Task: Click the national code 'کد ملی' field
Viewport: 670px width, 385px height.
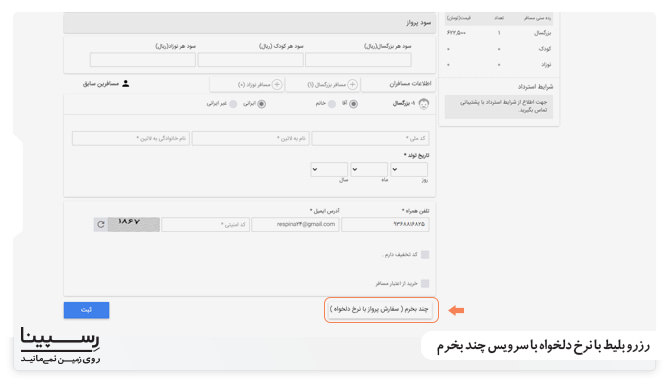Action: (x=370, y=138)
